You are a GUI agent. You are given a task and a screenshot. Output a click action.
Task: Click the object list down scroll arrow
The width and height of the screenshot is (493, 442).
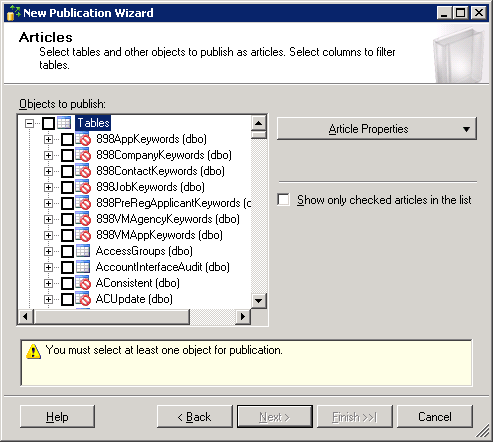pos(259,301)
